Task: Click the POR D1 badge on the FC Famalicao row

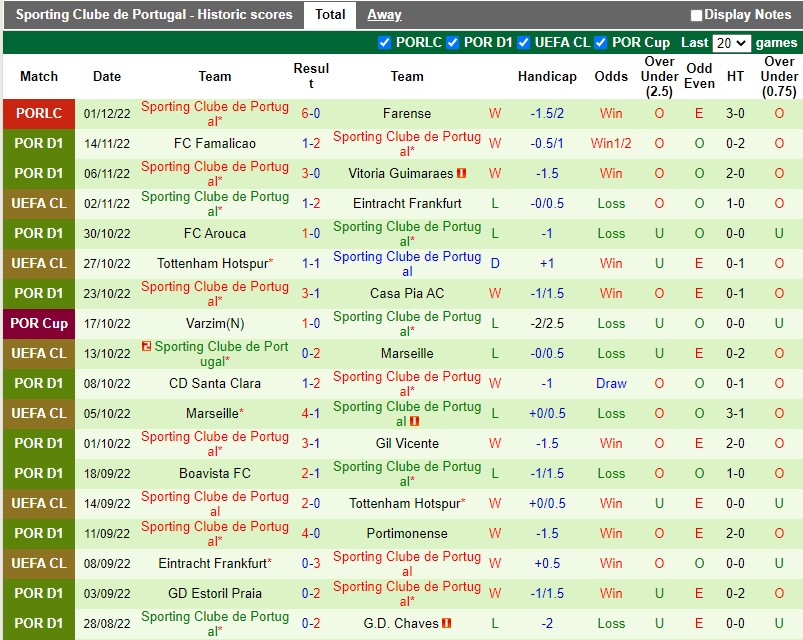Action: (38, 143)
